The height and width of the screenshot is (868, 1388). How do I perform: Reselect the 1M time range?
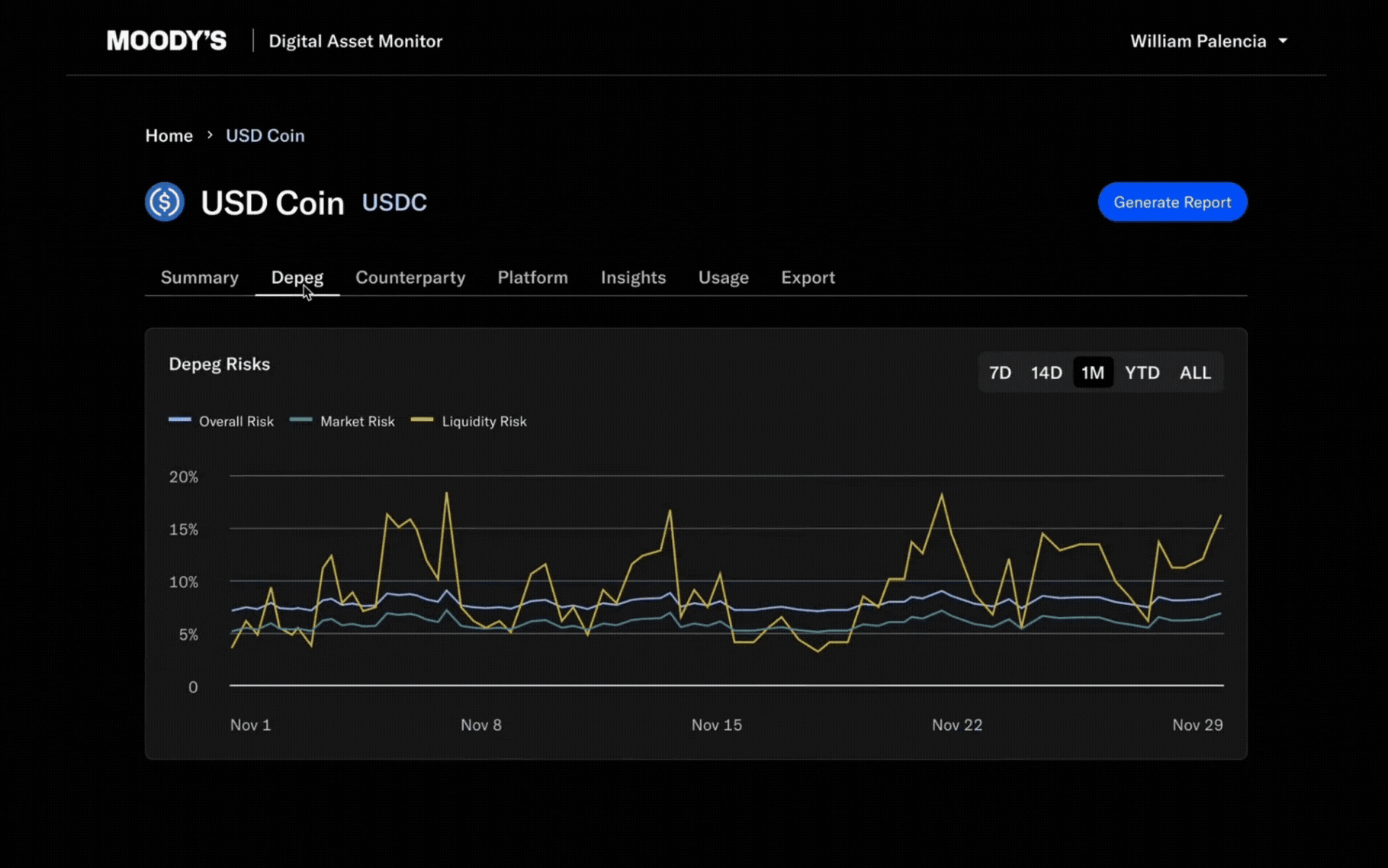pyautogui.click(x=1094, y=373)
